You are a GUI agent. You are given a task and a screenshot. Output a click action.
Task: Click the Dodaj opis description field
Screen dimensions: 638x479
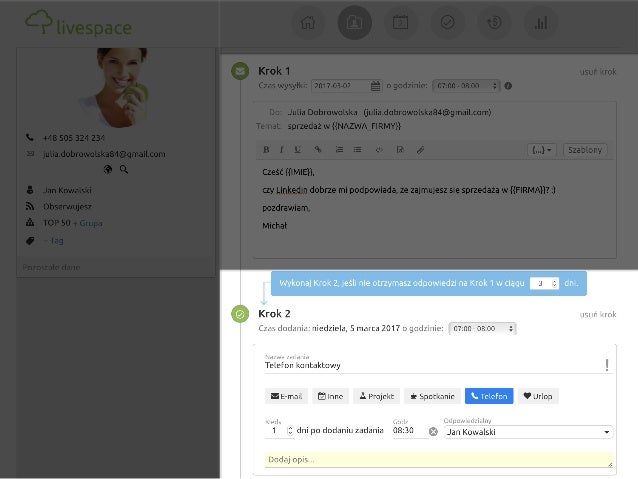[438, 459]
